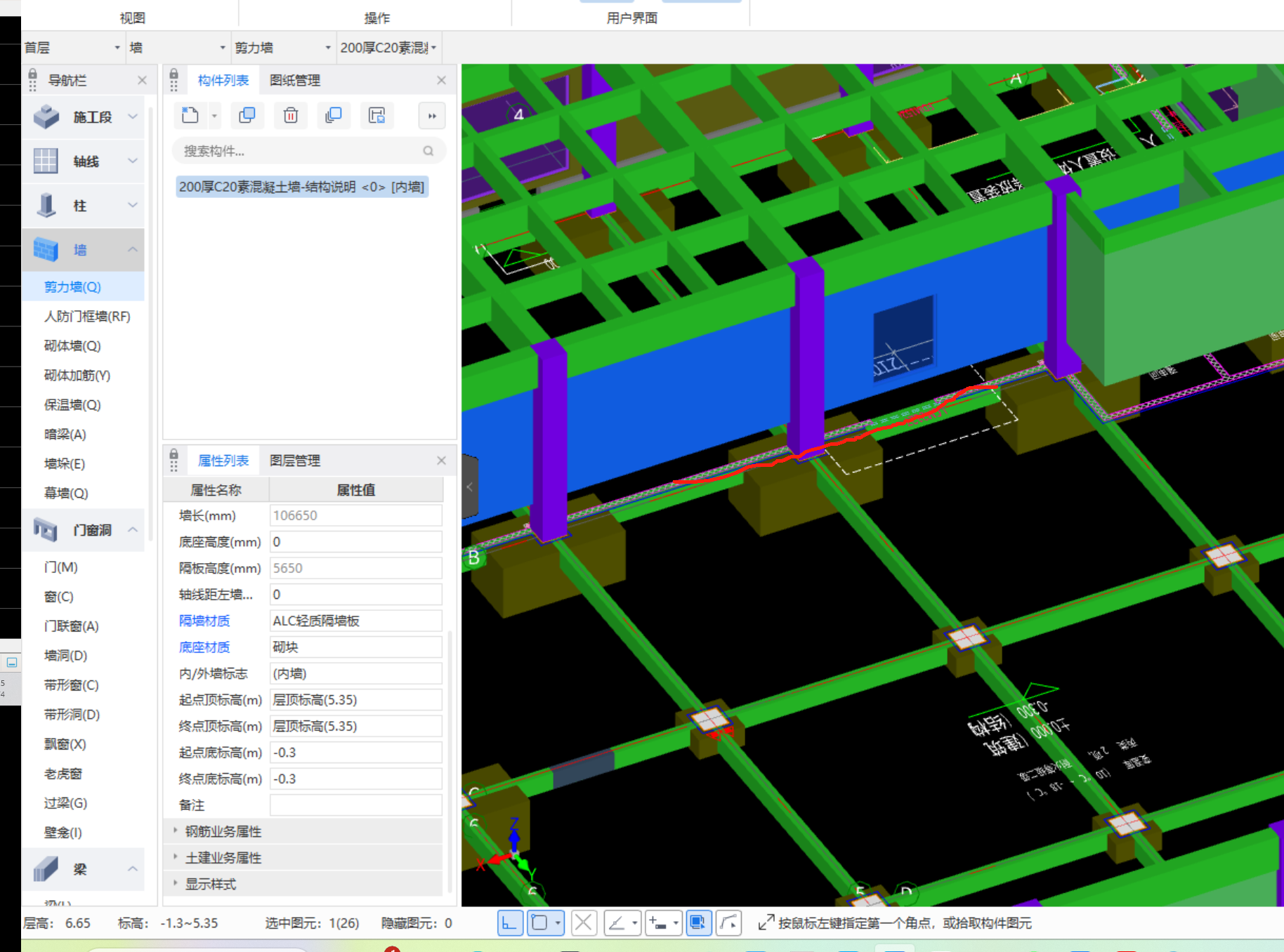
Task: Click the 门窗洞 door-window icon
Action: [46, 529]
